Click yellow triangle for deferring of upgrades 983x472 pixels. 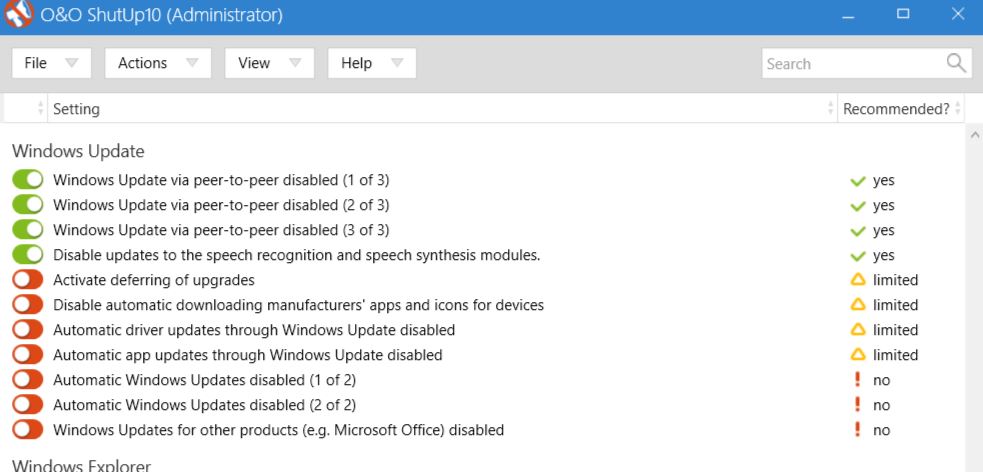pyautogui.click(x=858, y=280)
